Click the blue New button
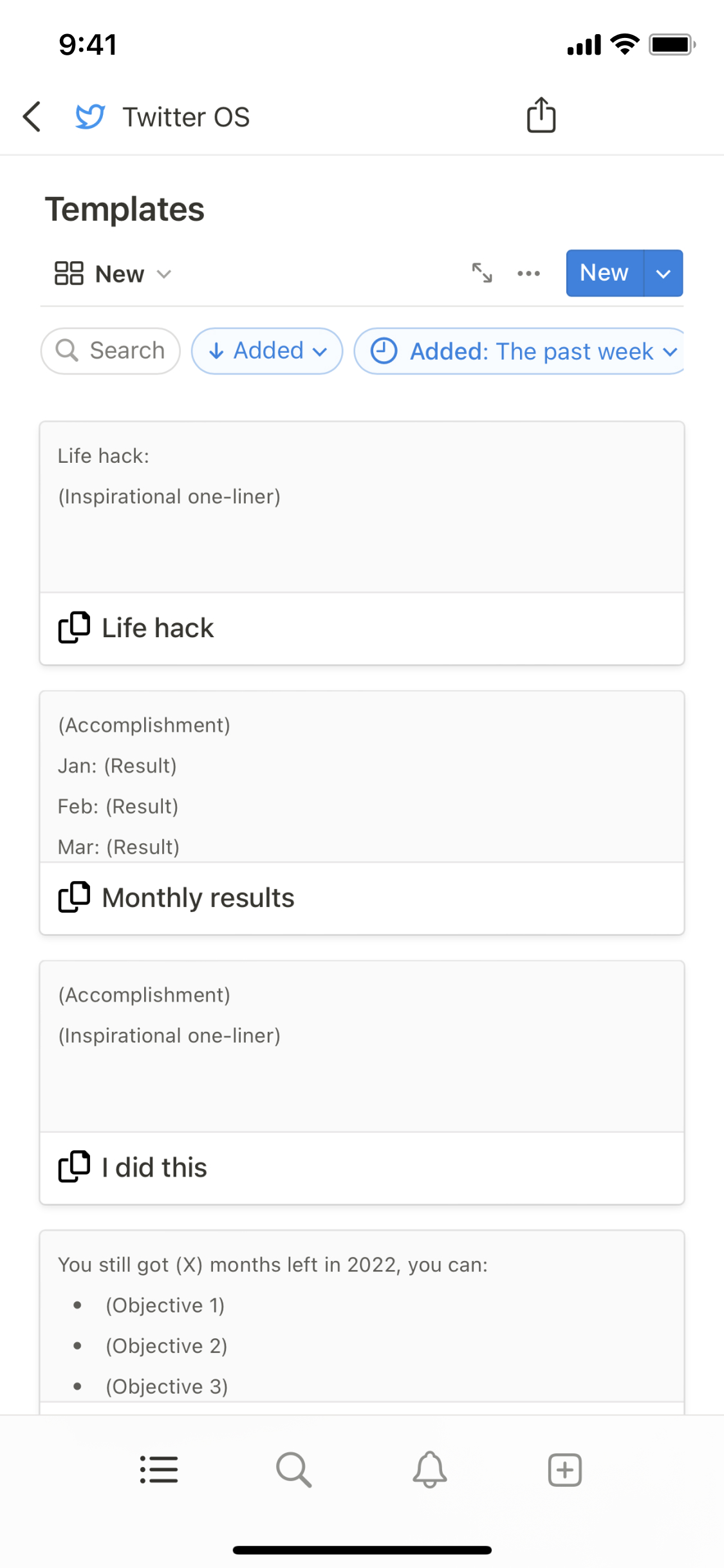Image resolution: width=724 pixels, height=1568 pixels. (604, 273)
